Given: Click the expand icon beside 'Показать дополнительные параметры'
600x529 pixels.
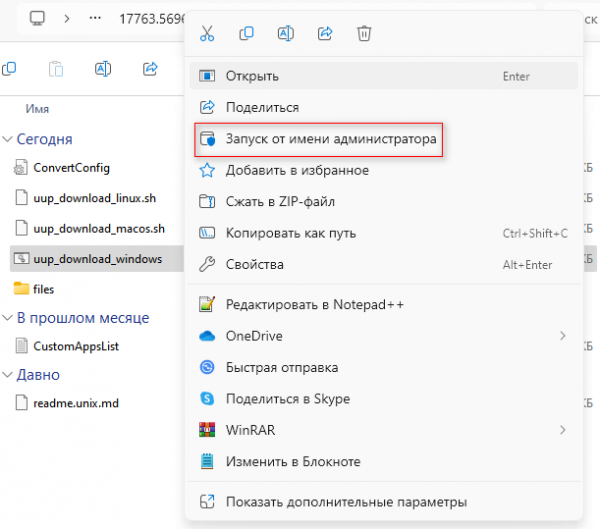Looking at the screenshot, I should tap(207, 502).
